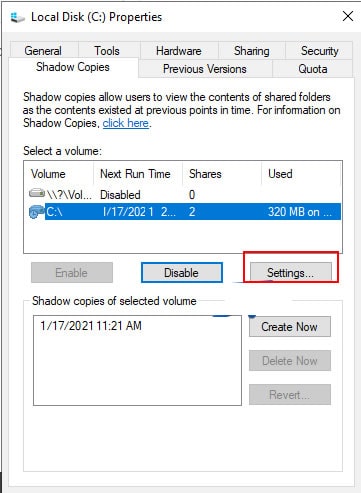Follow the 'click here' link about Shadow Copies
The image size is (361, 493).
(x=126, y=123)
